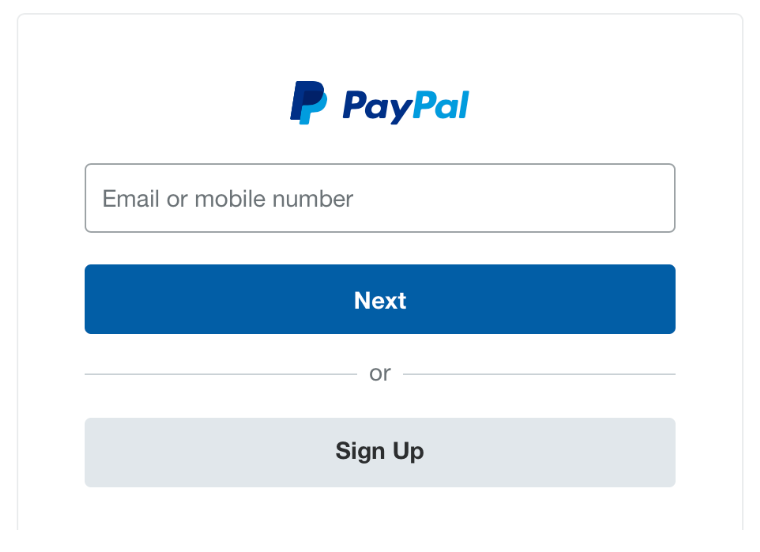Click the divider line left of "or"
The height and width of the screenshot is (552, 760).
221,374
